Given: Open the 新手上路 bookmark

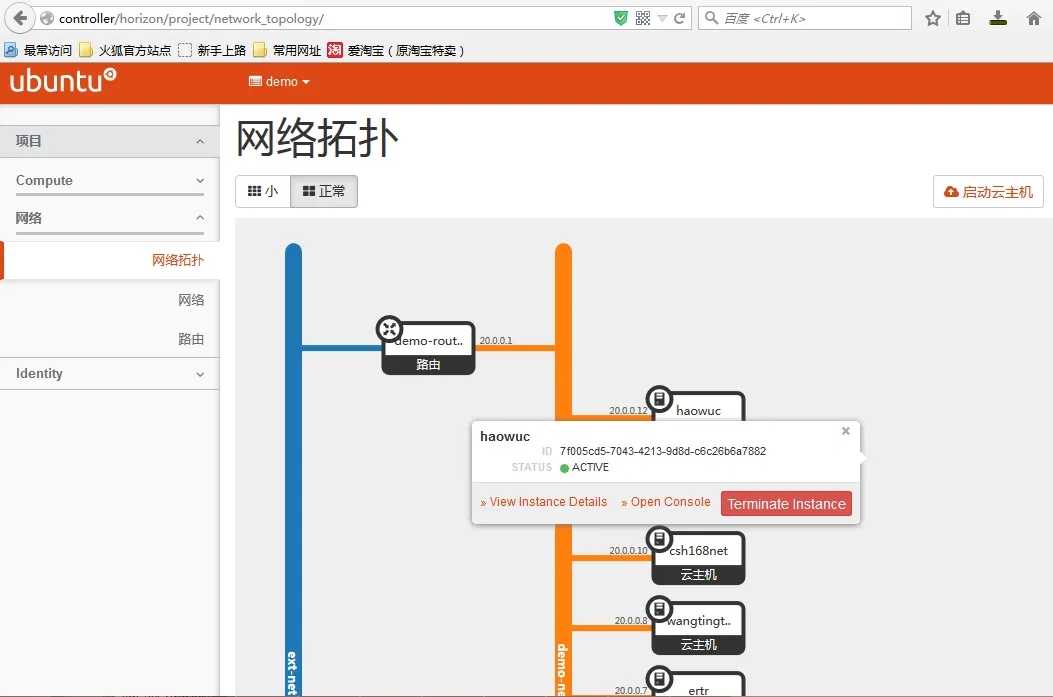Looking at the screenshot, I should 212,50.
